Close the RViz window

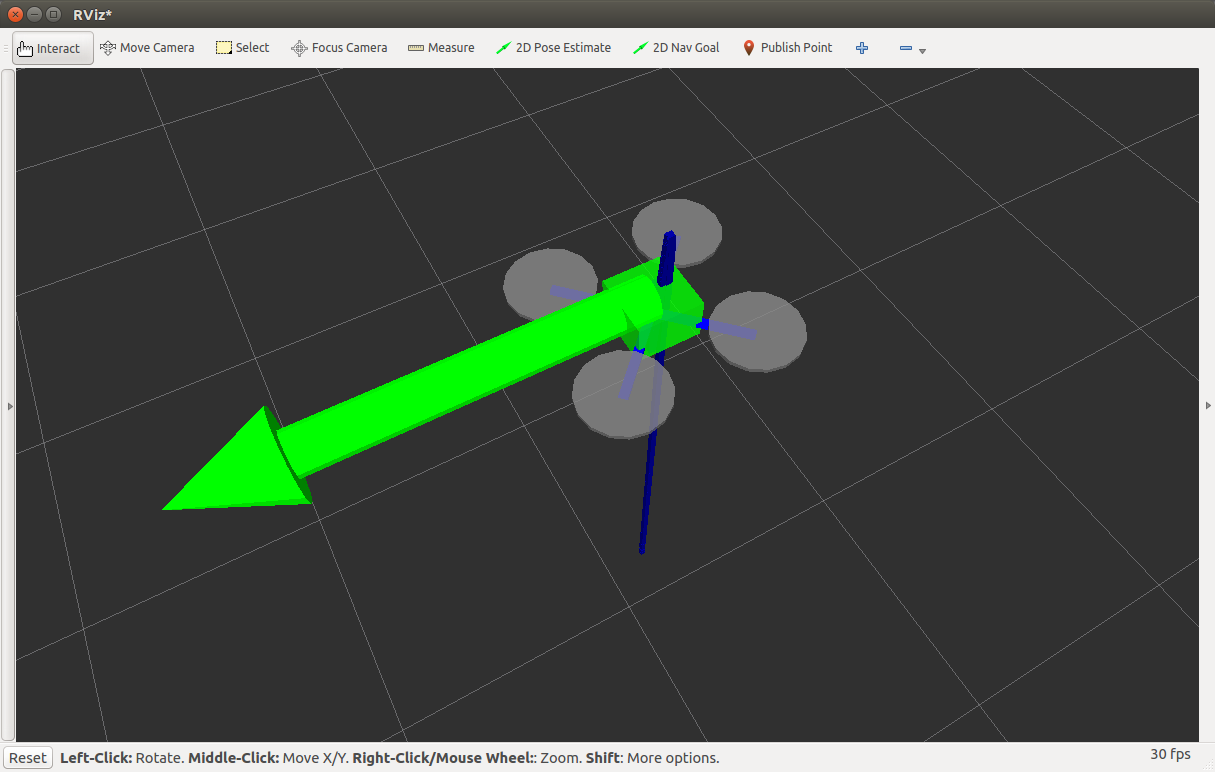[x=15, y=14]
